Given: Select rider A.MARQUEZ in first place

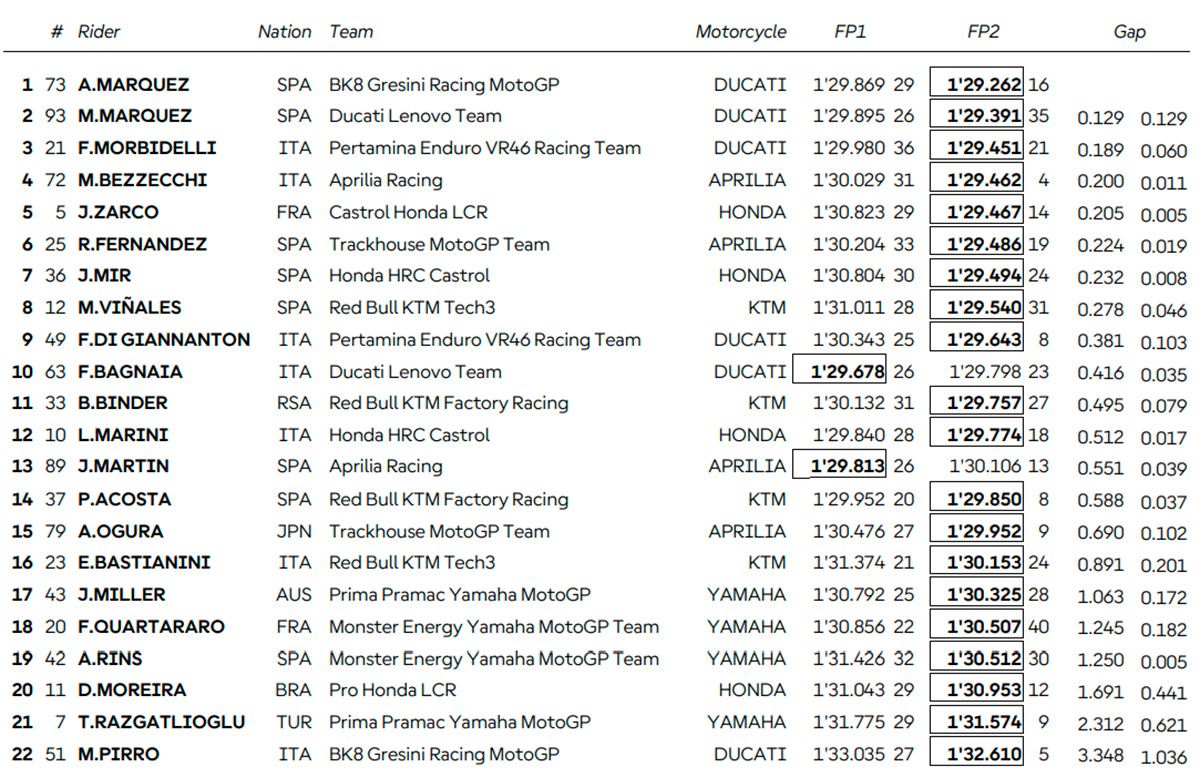Looking at the screenshot, I should pyautogui.click(x=133, y=85).
